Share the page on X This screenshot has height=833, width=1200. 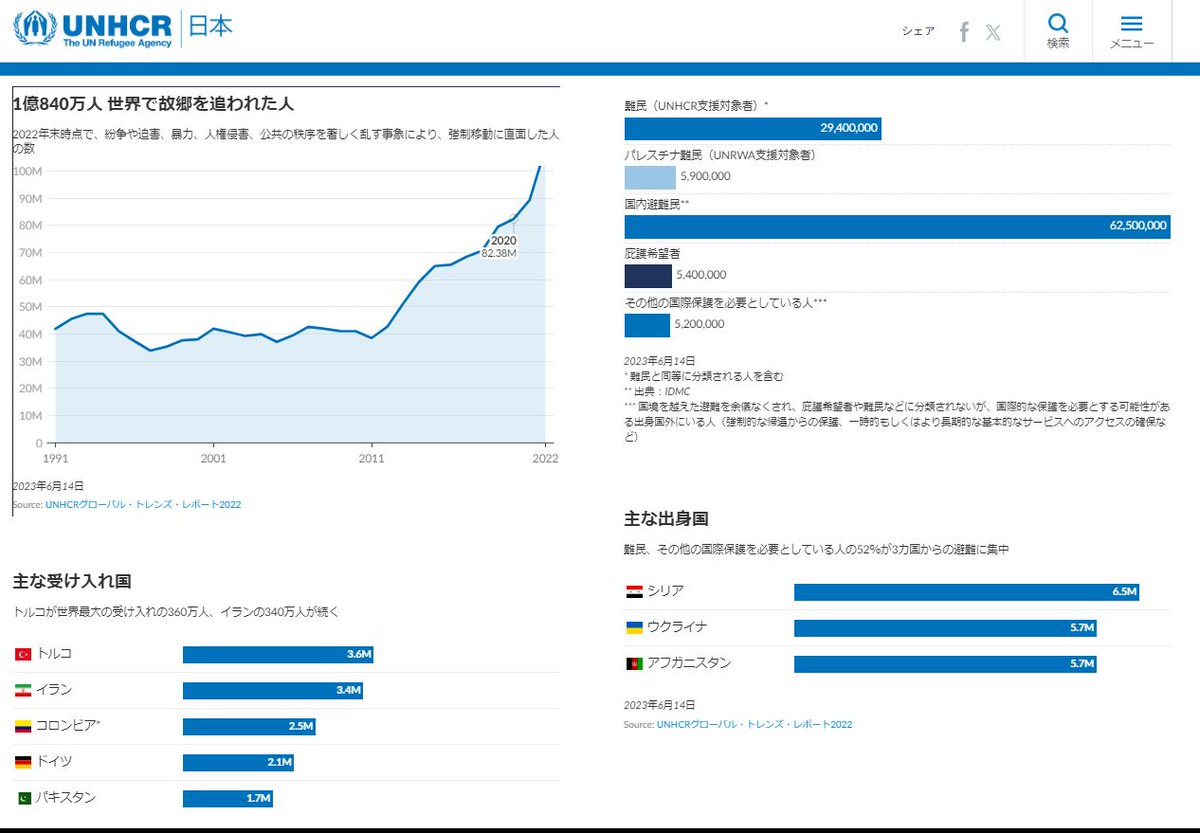993,32
